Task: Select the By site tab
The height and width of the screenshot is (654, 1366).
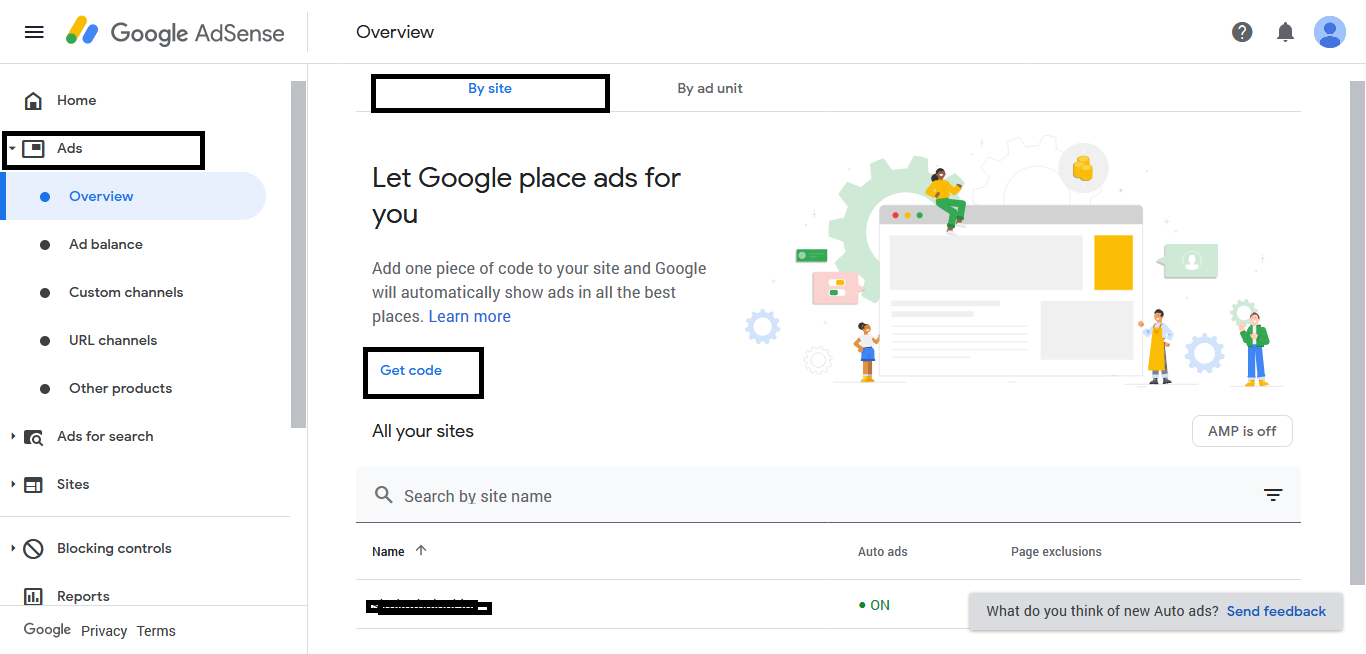Action: pyautogui.click(x=490, y=89)
